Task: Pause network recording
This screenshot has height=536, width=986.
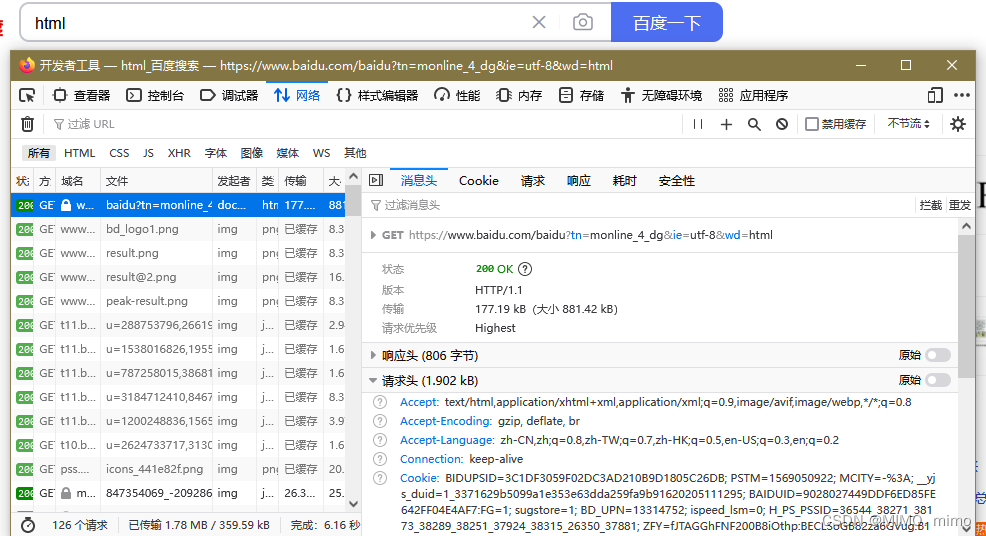Action: point(697,125)
